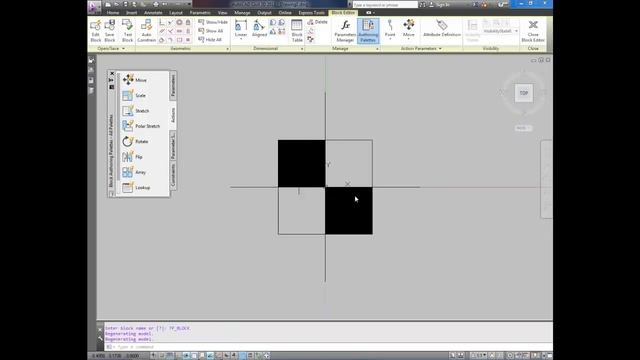Choose Lookup action in authoring palette

pyautogui.click(x=136, y=187)
